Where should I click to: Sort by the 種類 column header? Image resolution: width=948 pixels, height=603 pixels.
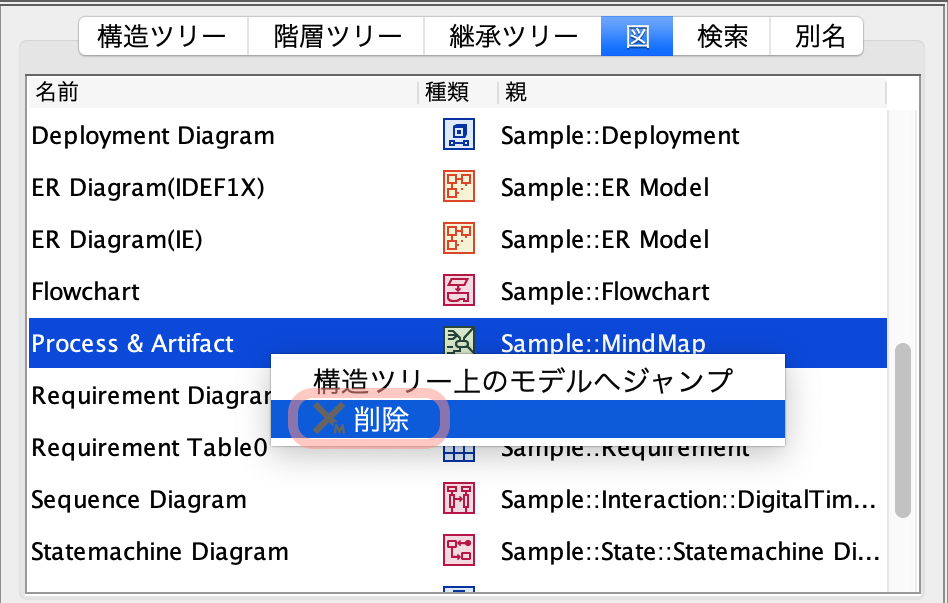458,93
